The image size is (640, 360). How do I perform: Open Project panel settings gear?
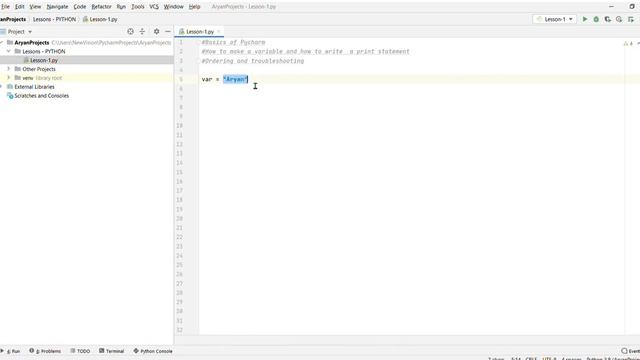click(156, 31)
